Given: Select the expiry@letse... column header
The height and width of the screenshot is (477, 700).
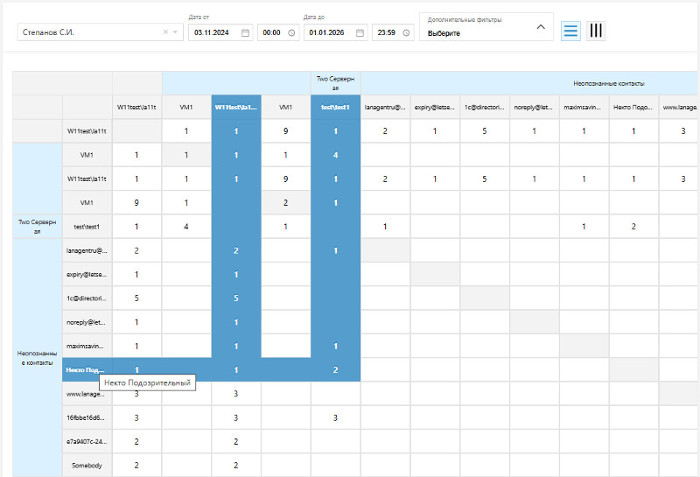Looking at the screenshot, I should pyautogui.click(x=434, y=106).
